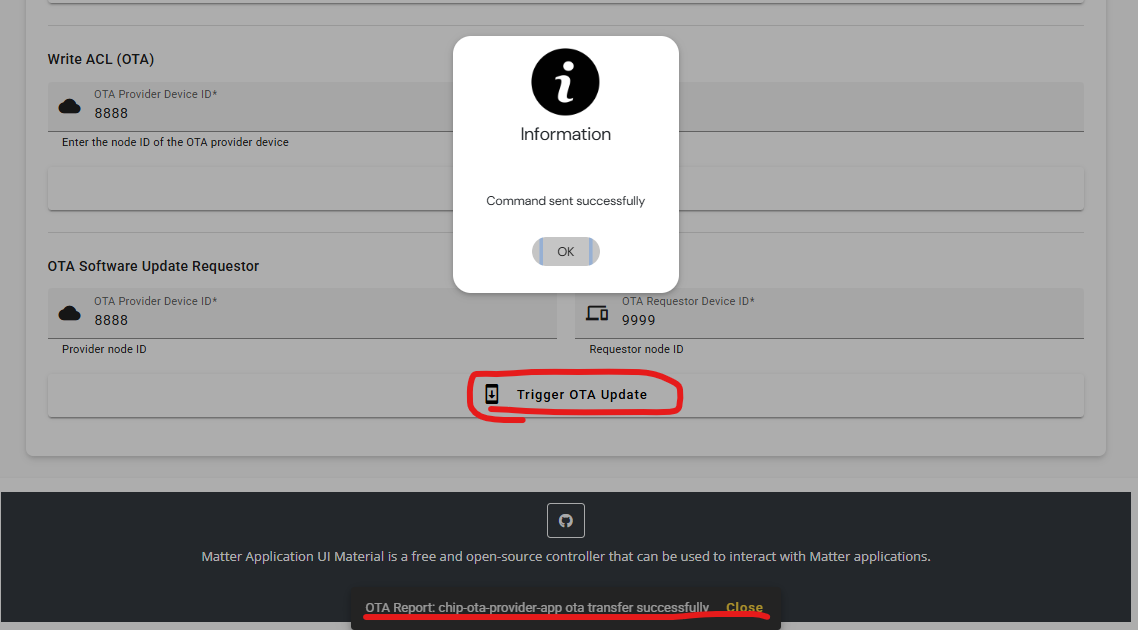The height and width of the screenshot is (630, 1138).
Task: Click the Matter Application UI Material footer description
Action: [565, 557]
